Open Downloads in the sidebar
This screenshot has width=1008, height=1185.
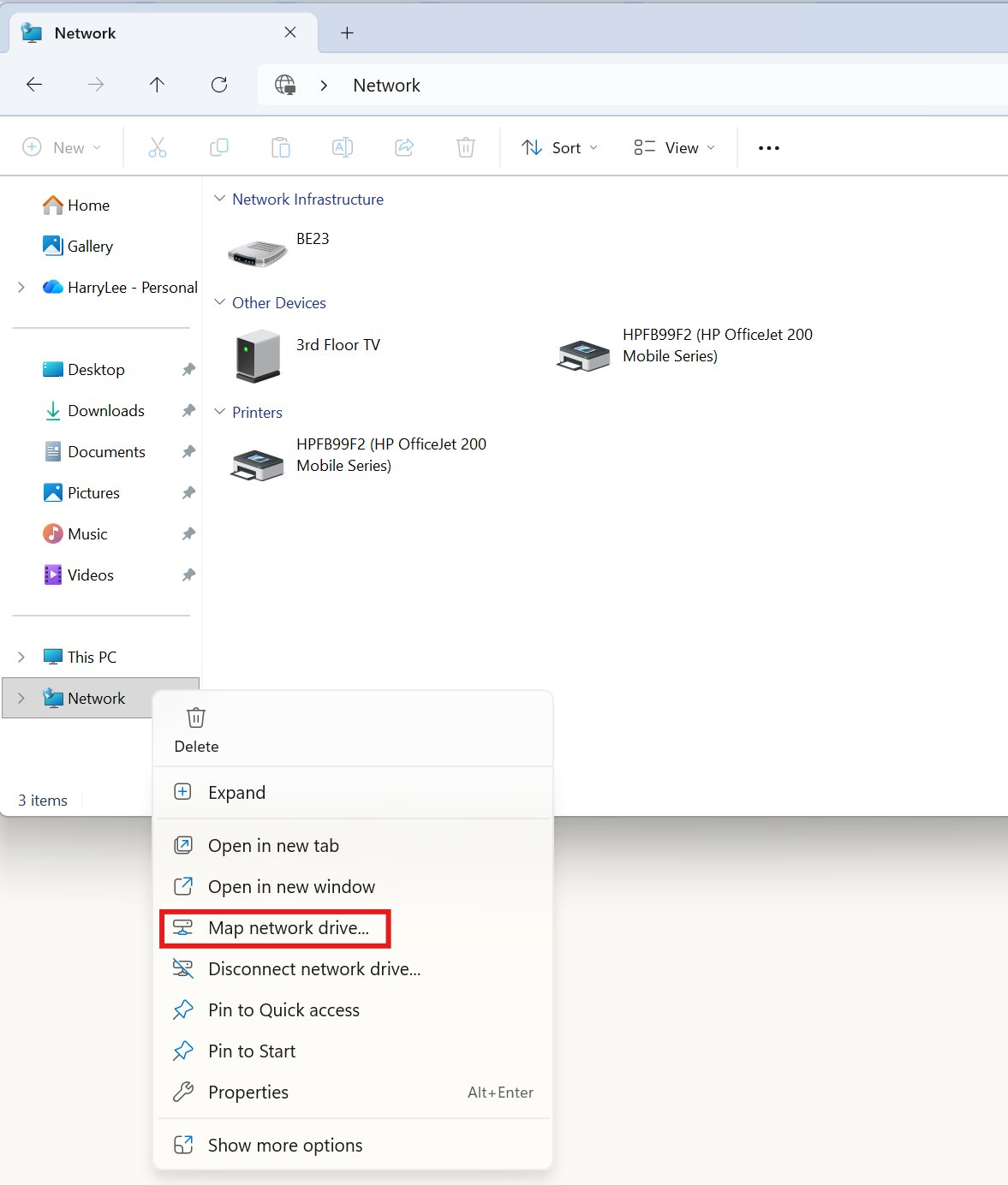[x=93, y=411]
